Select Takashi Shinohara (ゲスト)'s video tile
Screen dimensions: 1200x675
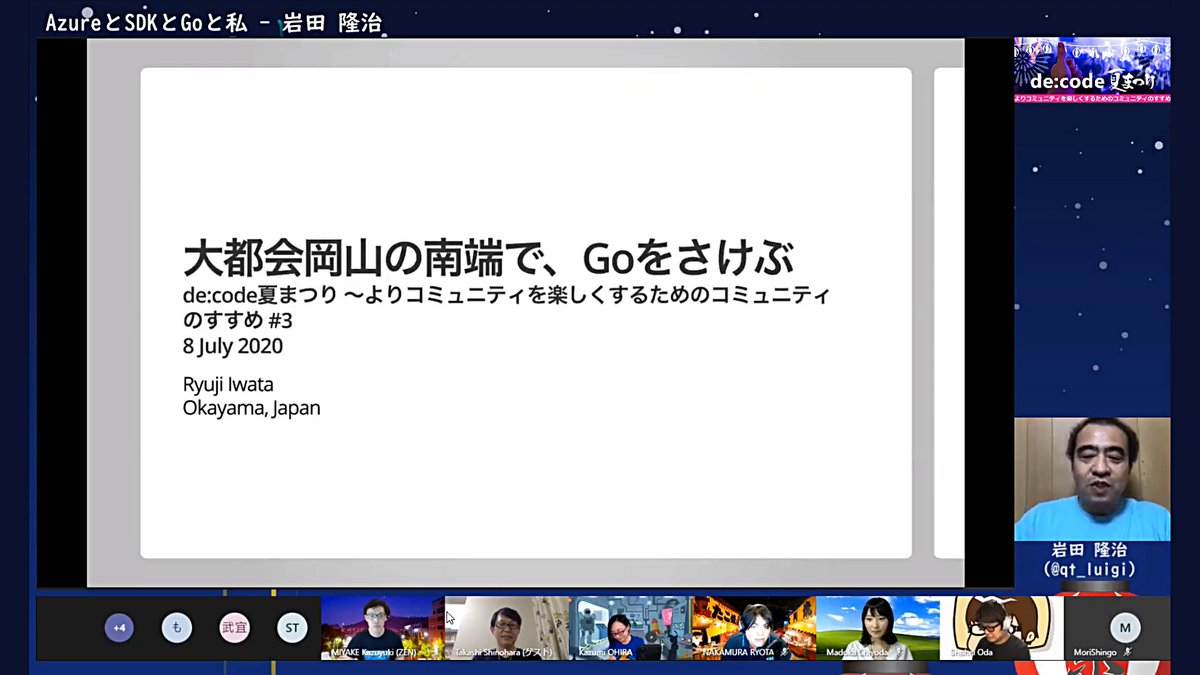[508, 628]
